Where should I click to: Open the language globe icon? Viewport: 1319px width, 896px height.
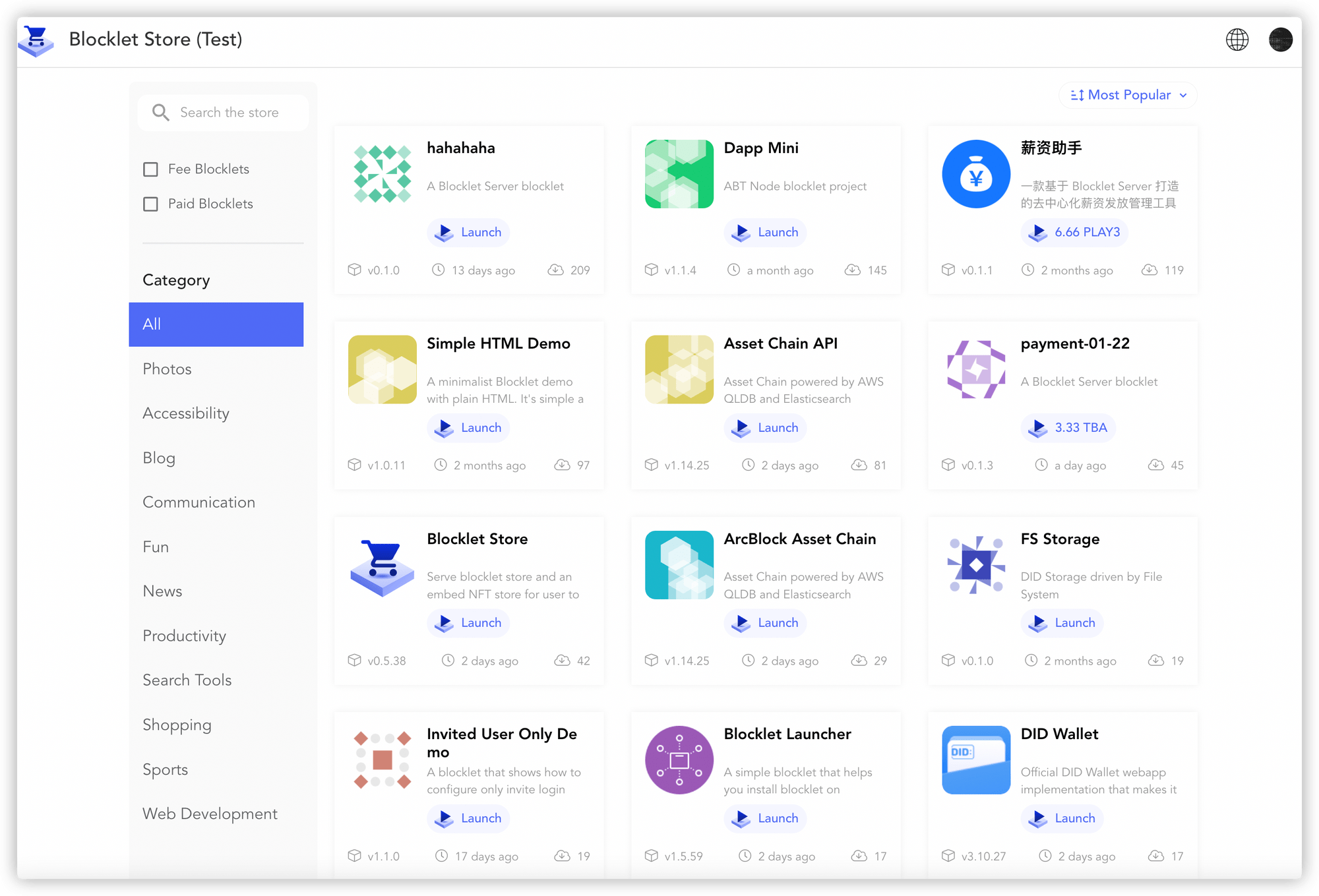tap(1237, 40)
